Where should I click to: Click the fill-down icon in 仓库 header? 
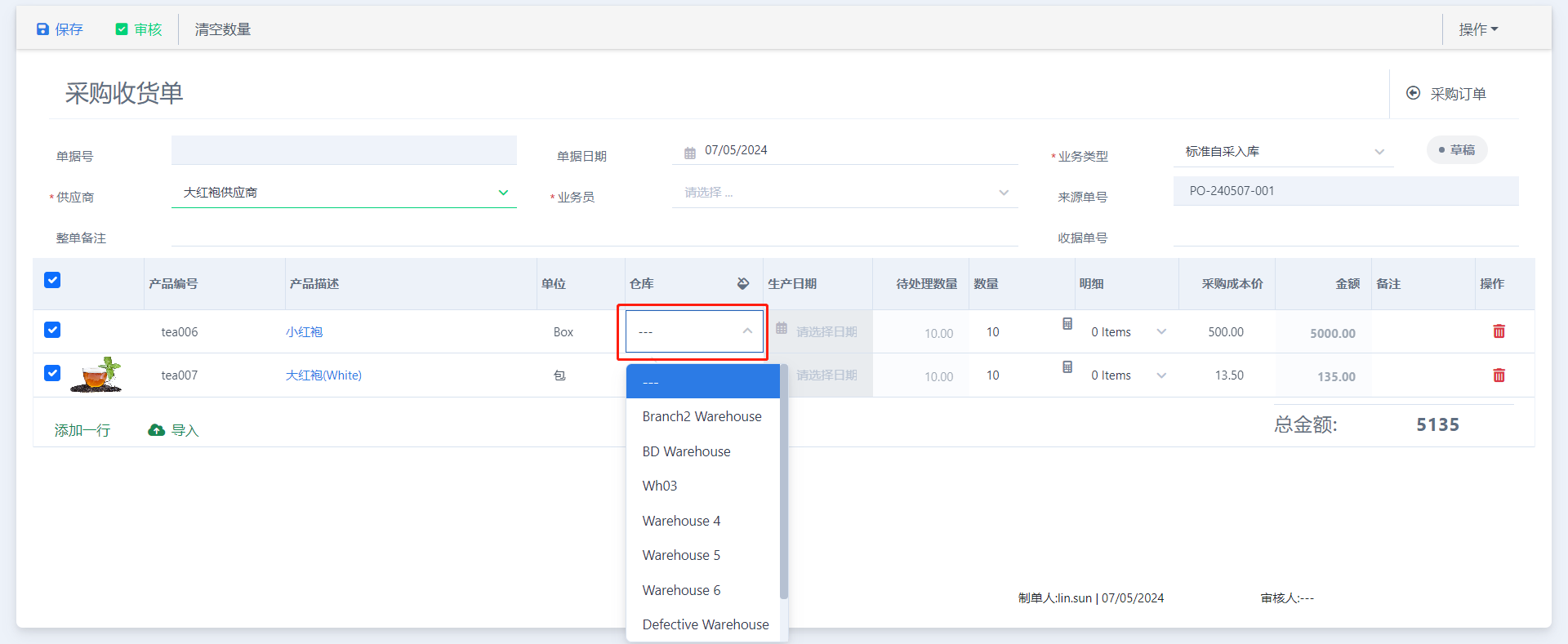(743, 283)
